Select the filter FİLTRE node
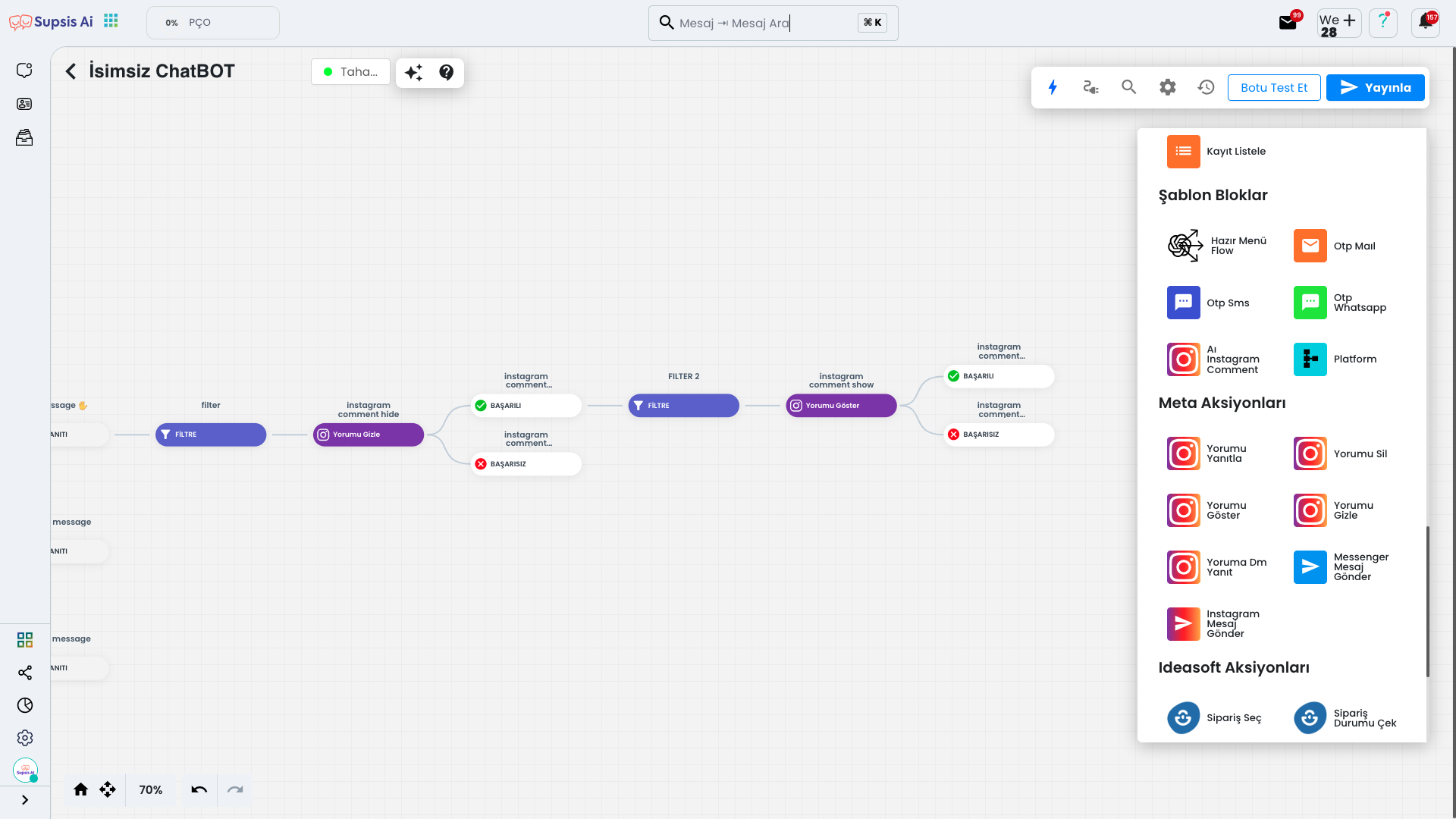Viewport: 1456px width, 819px height. [x=211, y=435]
